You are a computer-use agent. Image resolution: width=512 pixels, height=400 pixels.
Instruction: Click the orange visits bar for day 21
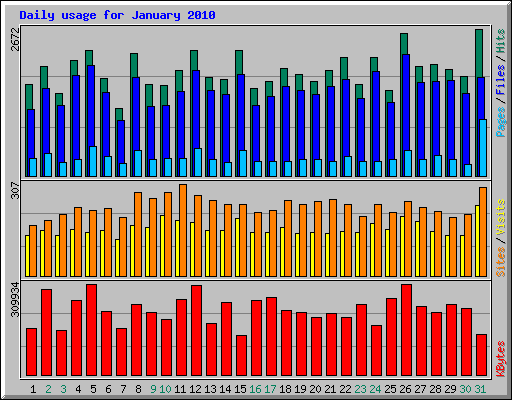coord(333,238)
